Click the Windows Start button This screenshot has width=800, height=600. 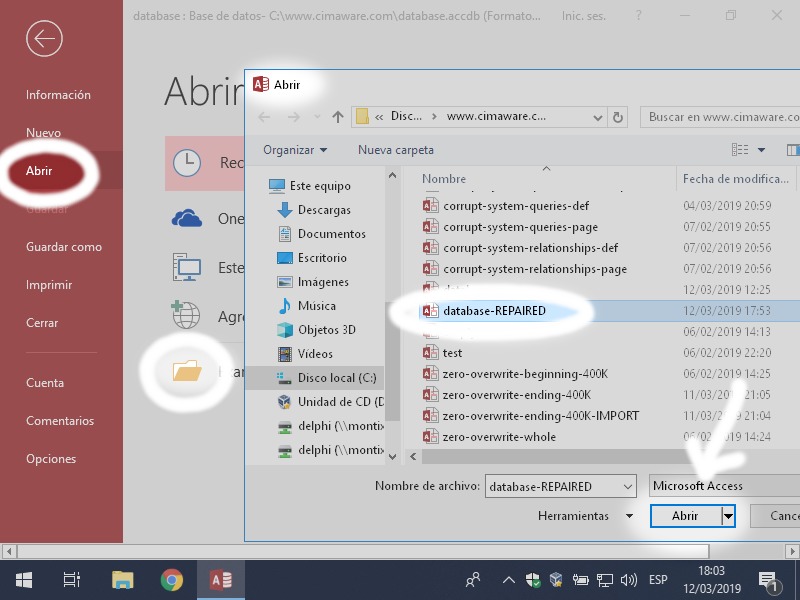(x=23, y=580)
